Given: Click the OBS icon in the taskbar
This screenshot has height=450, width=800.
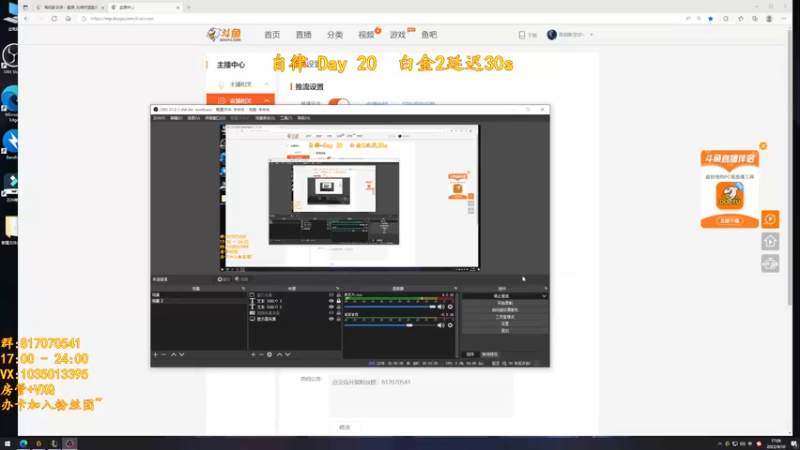Looking at the screenshot, I should (x=70, y=444).
